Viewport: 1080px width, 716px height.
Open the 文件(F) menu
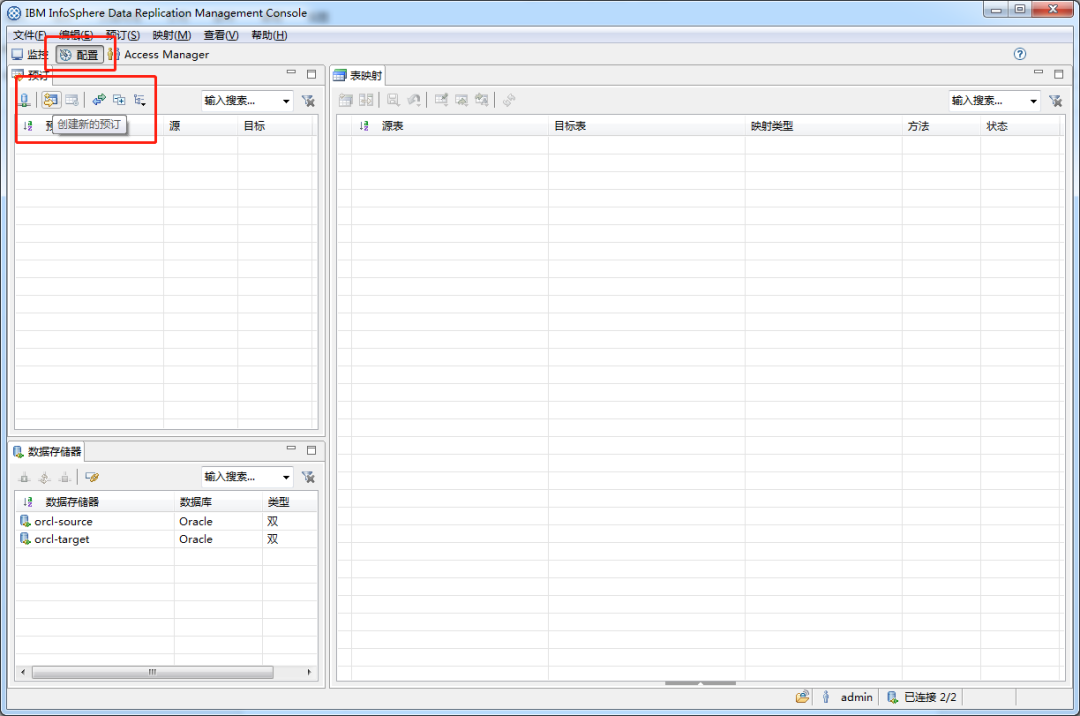[x=30, y=35]
